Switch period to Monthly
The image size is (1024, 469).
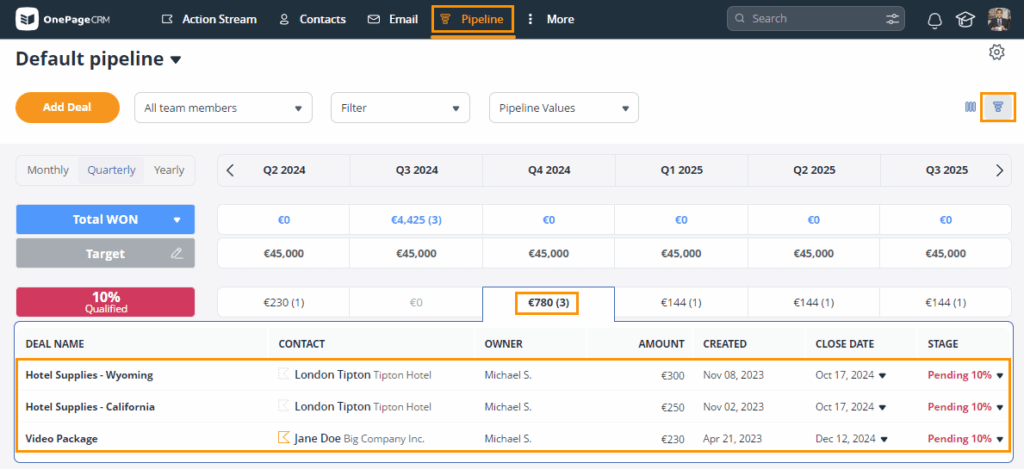click(x=48, y=170)
